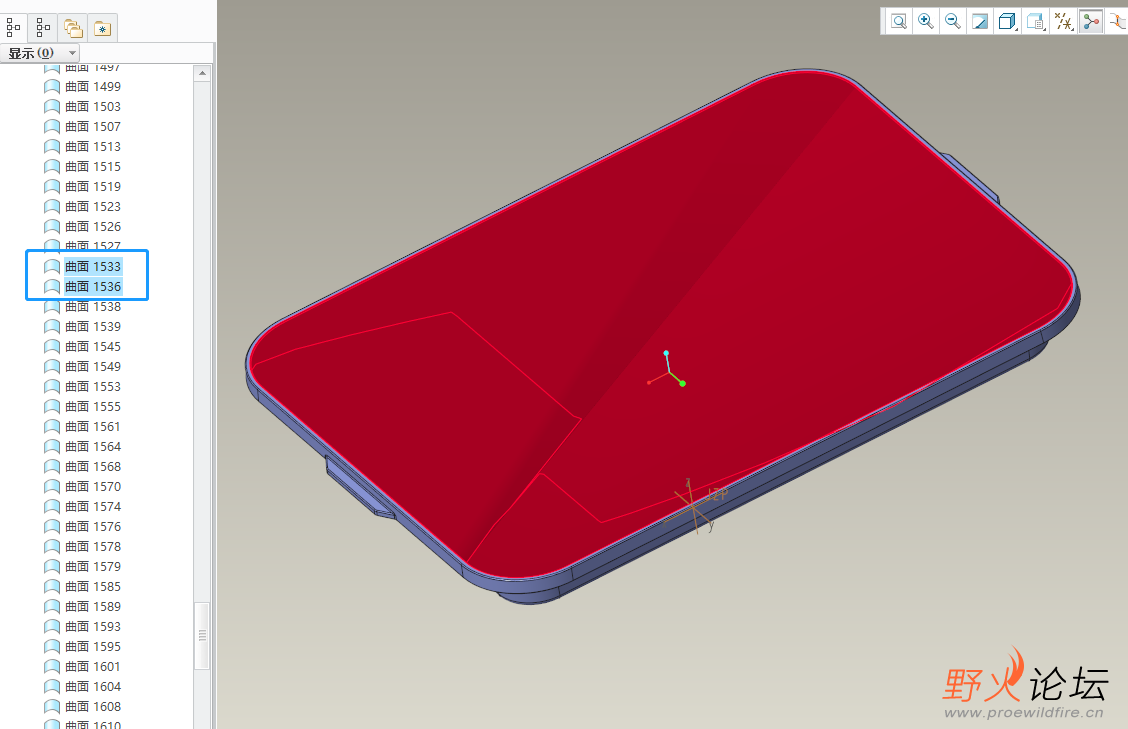
Task: Select the coordinate system marker on the model
Action: pos(693,506)
